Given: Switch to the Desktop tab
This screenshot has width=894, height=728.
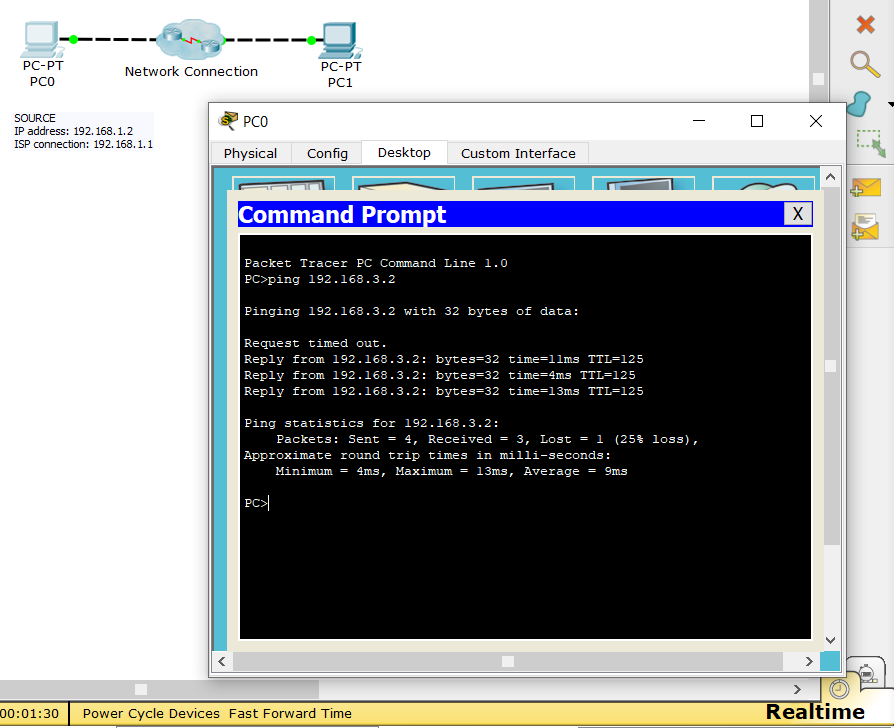Looking at the screenshot, I should tap(404, 152).
